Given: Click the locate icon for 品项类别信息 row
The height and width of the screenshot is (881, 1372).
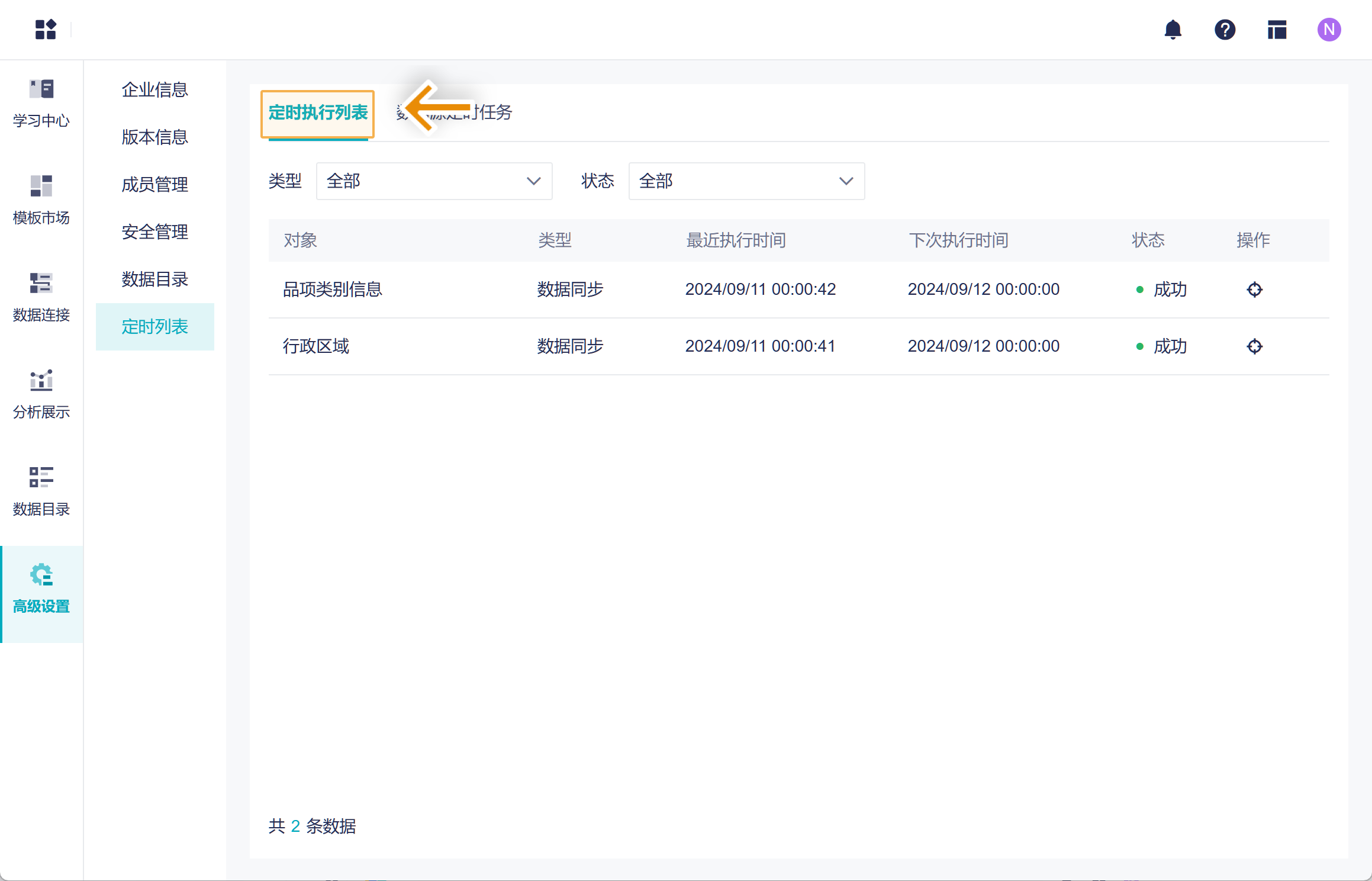Looking at the screenshot, I should [1254, 290].
